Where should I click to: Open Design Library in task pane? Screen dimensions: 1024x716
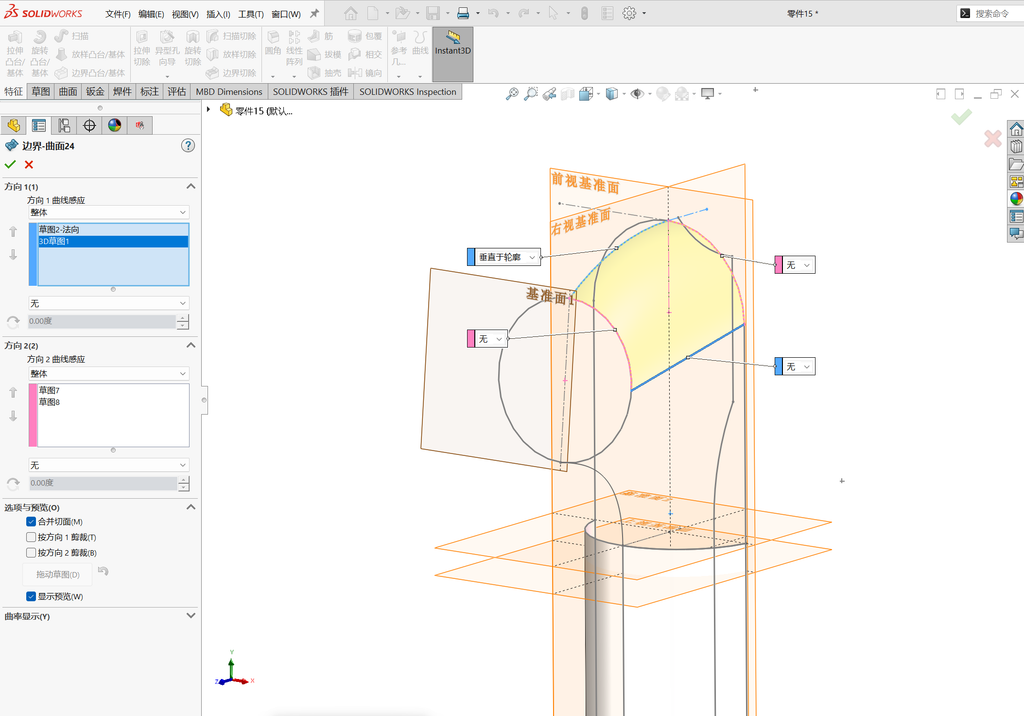pyautogui.click(x=1016, y=146)
